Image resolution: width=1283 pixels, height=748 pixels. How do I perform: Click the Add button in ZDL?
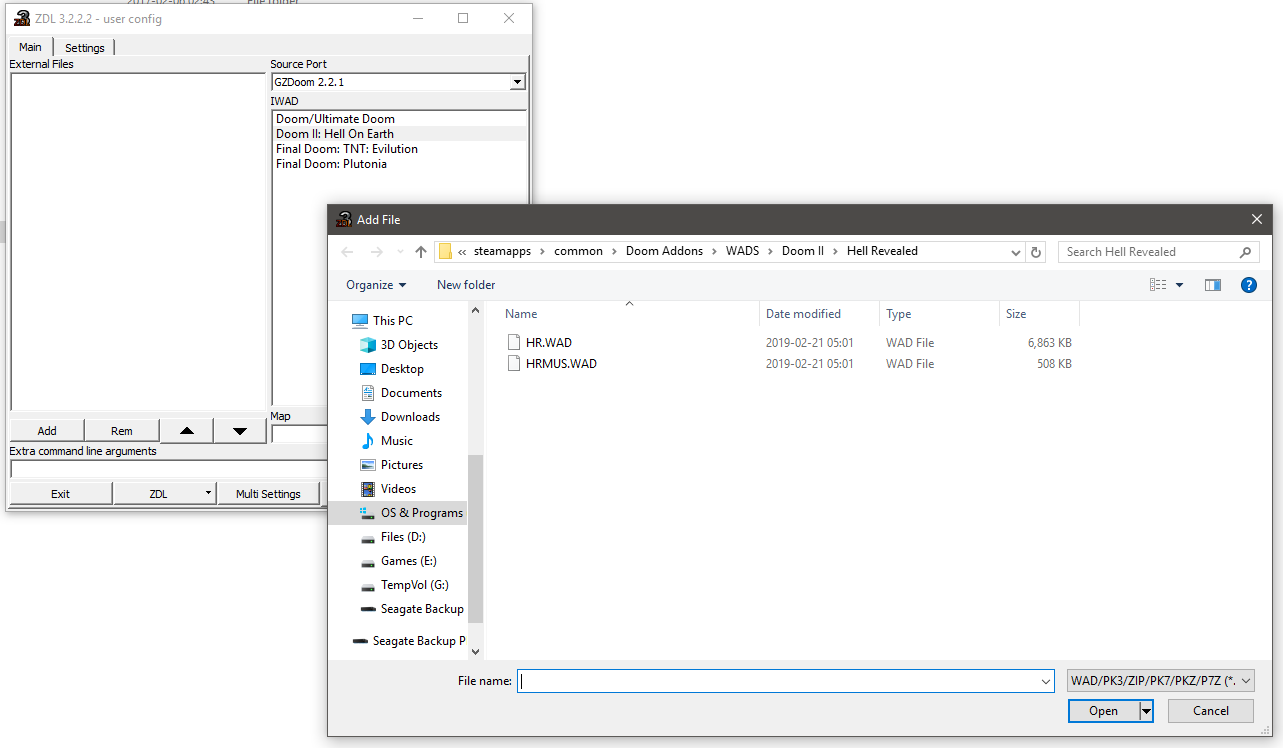[x=47, y=431]
